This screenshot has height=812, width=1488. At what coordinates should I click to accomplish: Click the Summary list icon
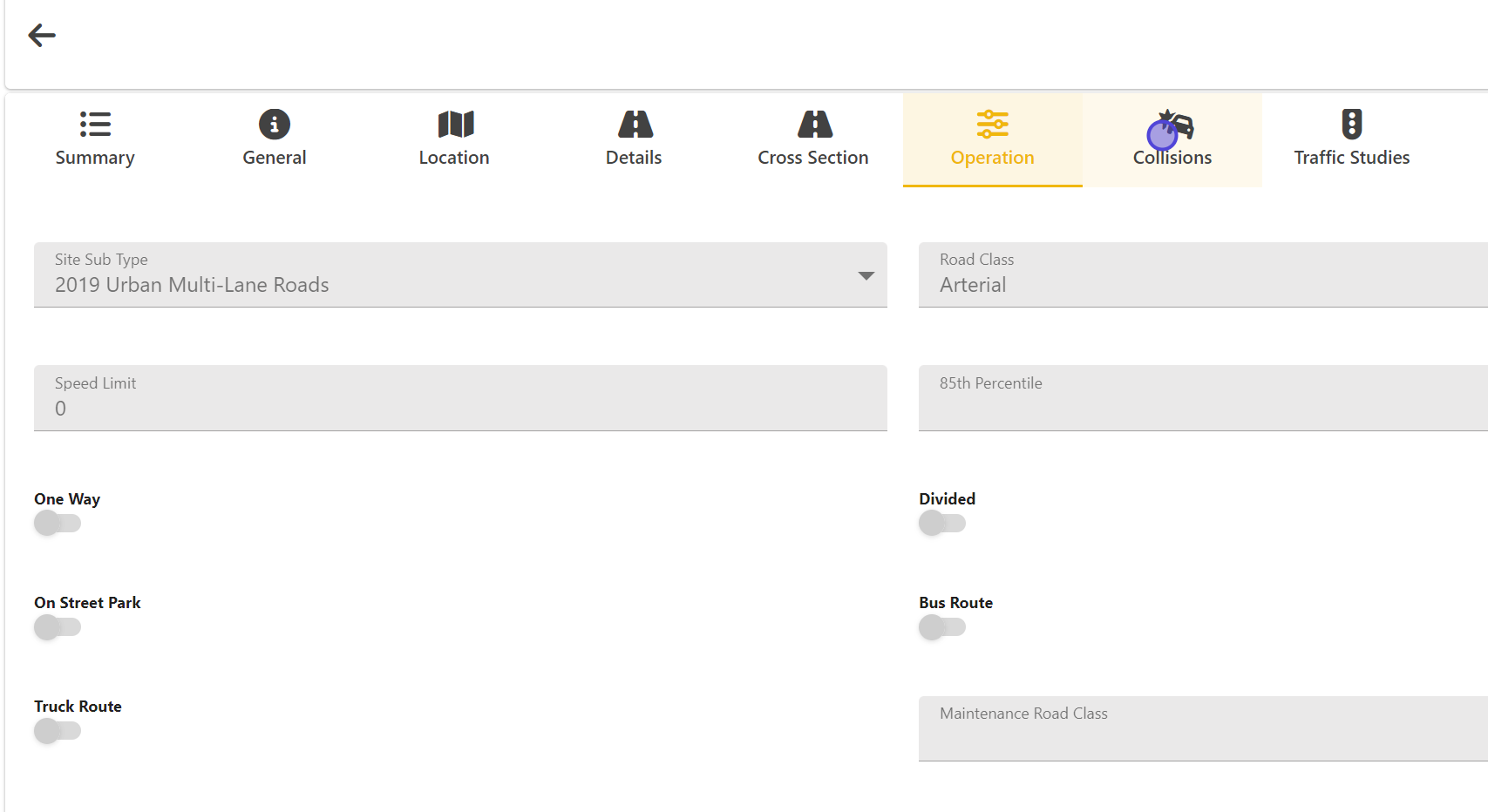pos(95,125)
